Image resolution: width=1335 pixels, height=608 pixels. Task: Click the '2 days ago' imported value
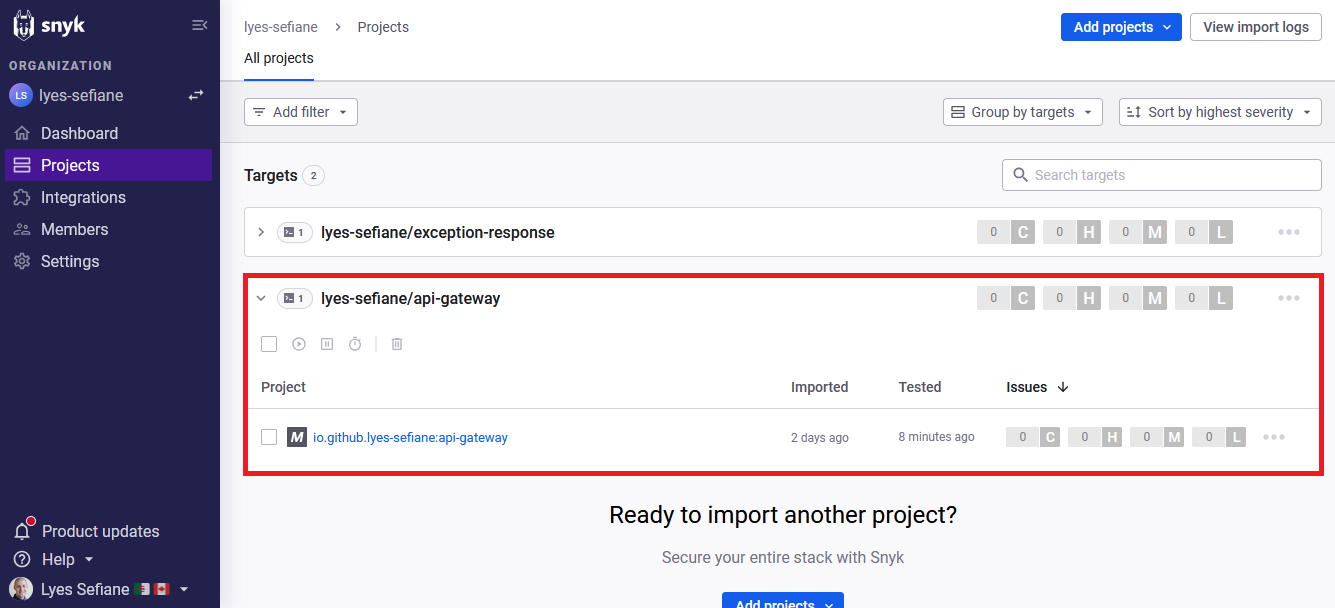(820, 438)
